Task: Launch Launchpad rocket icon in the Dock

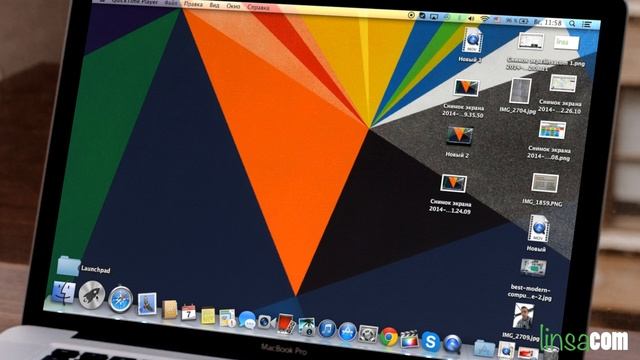Action: click(x=92, y=295)
